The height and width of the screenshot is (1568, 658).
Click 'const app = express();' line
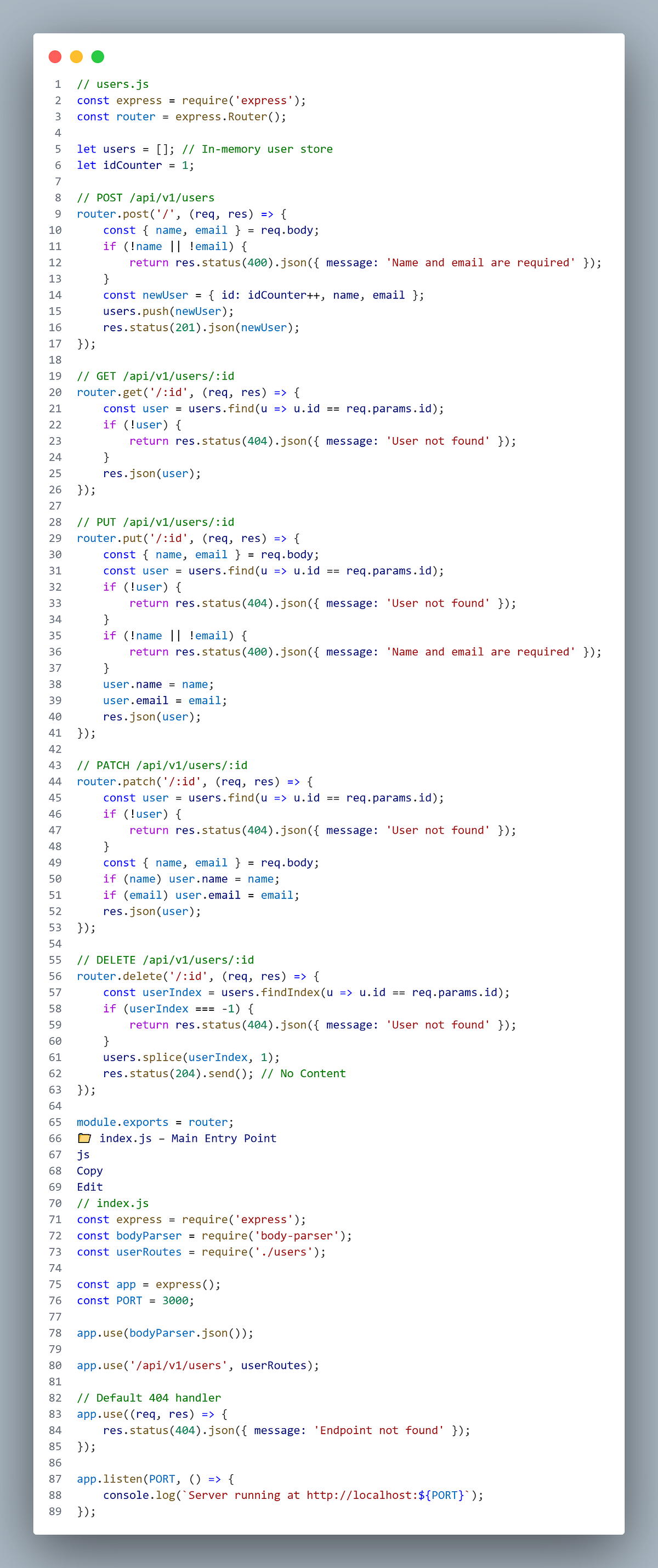pyautogui.click(x=149, y=1284)
